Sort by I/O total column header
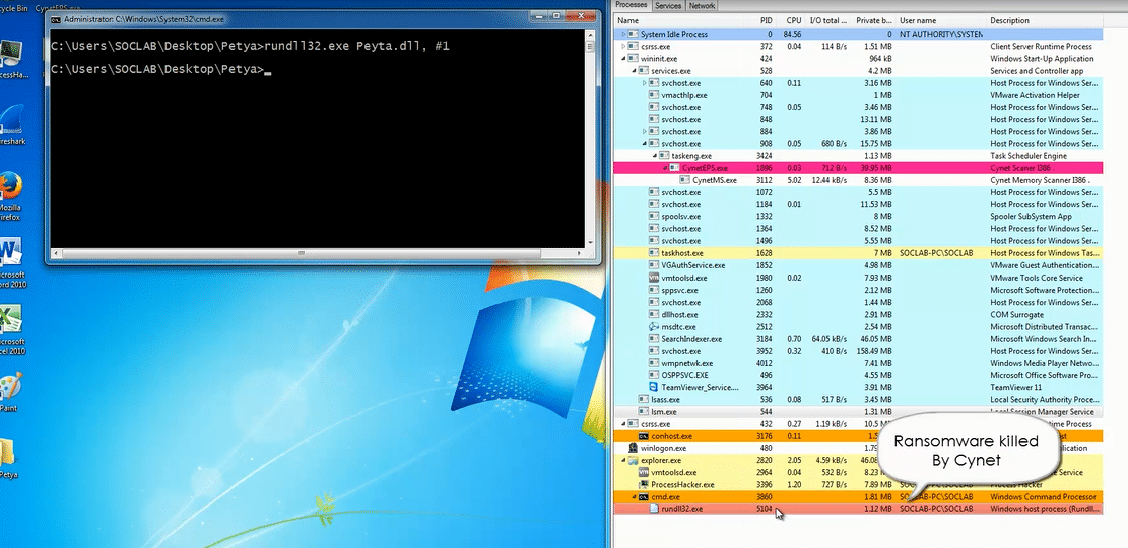The image size is (1128, 548). click(x=828, y=21)
